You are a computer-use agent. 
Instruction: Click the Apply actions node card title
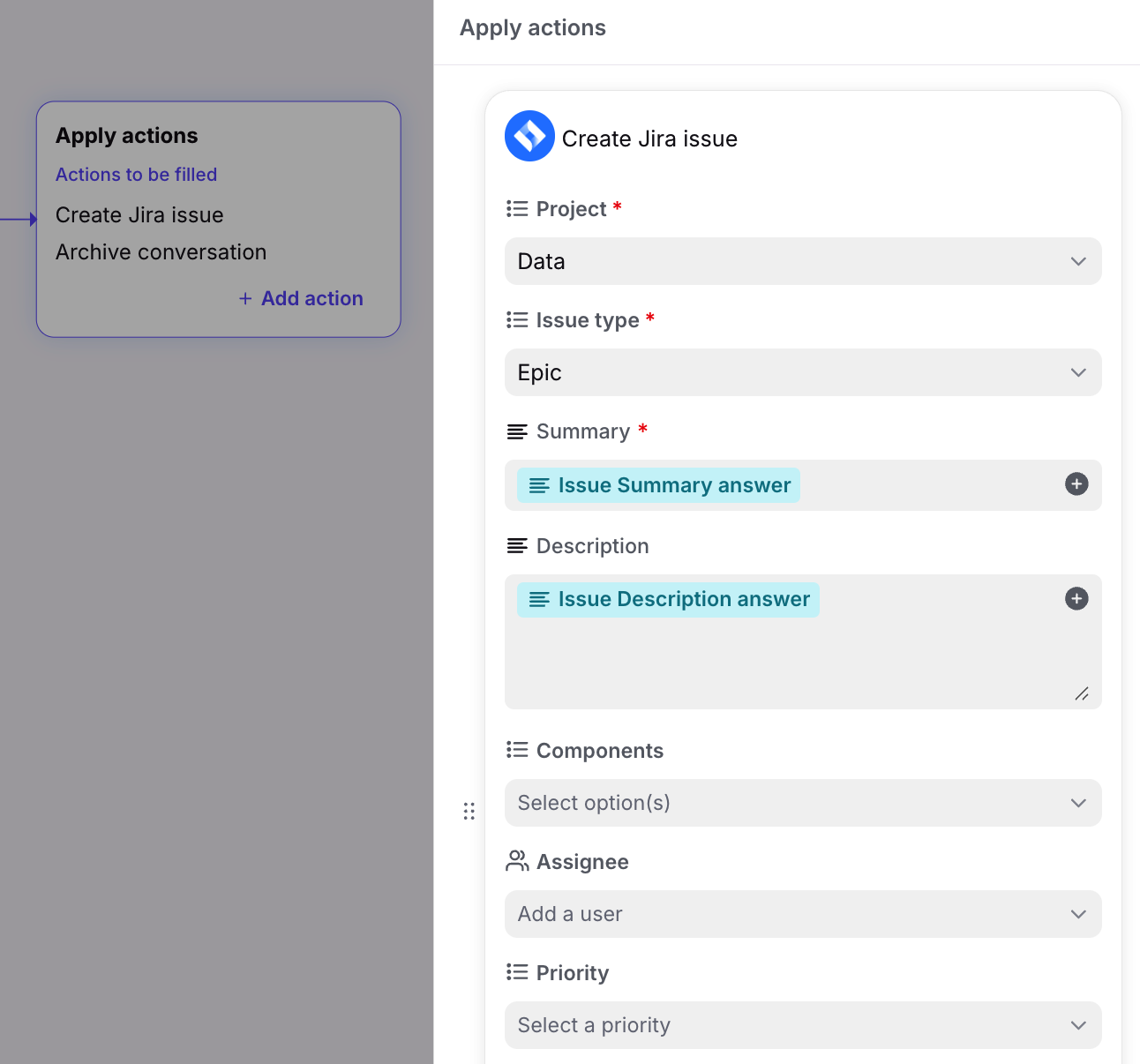pos(127,136)
